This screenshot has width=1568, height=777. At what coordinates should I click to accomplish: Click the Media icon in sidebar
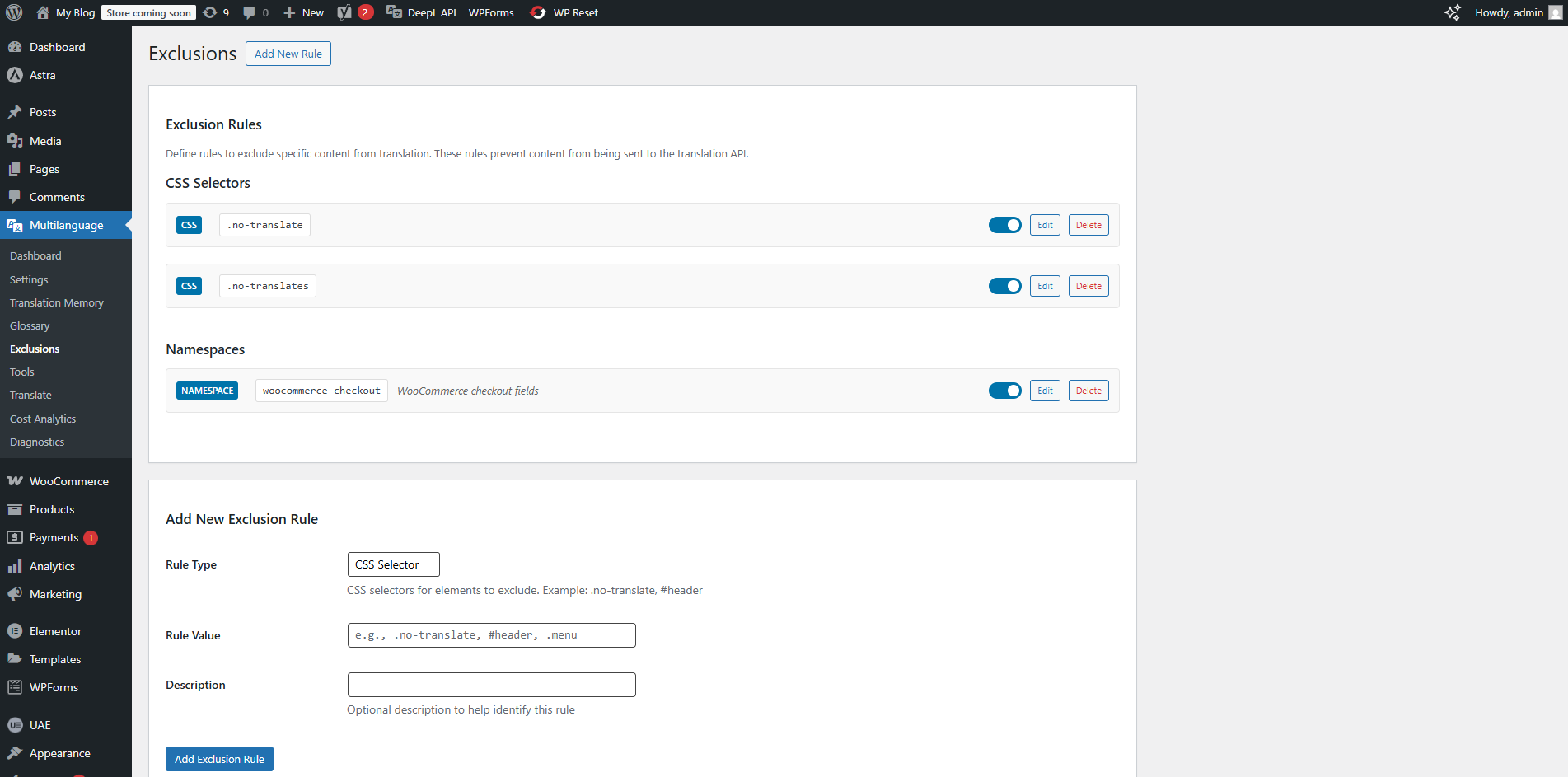coord(15,141)
